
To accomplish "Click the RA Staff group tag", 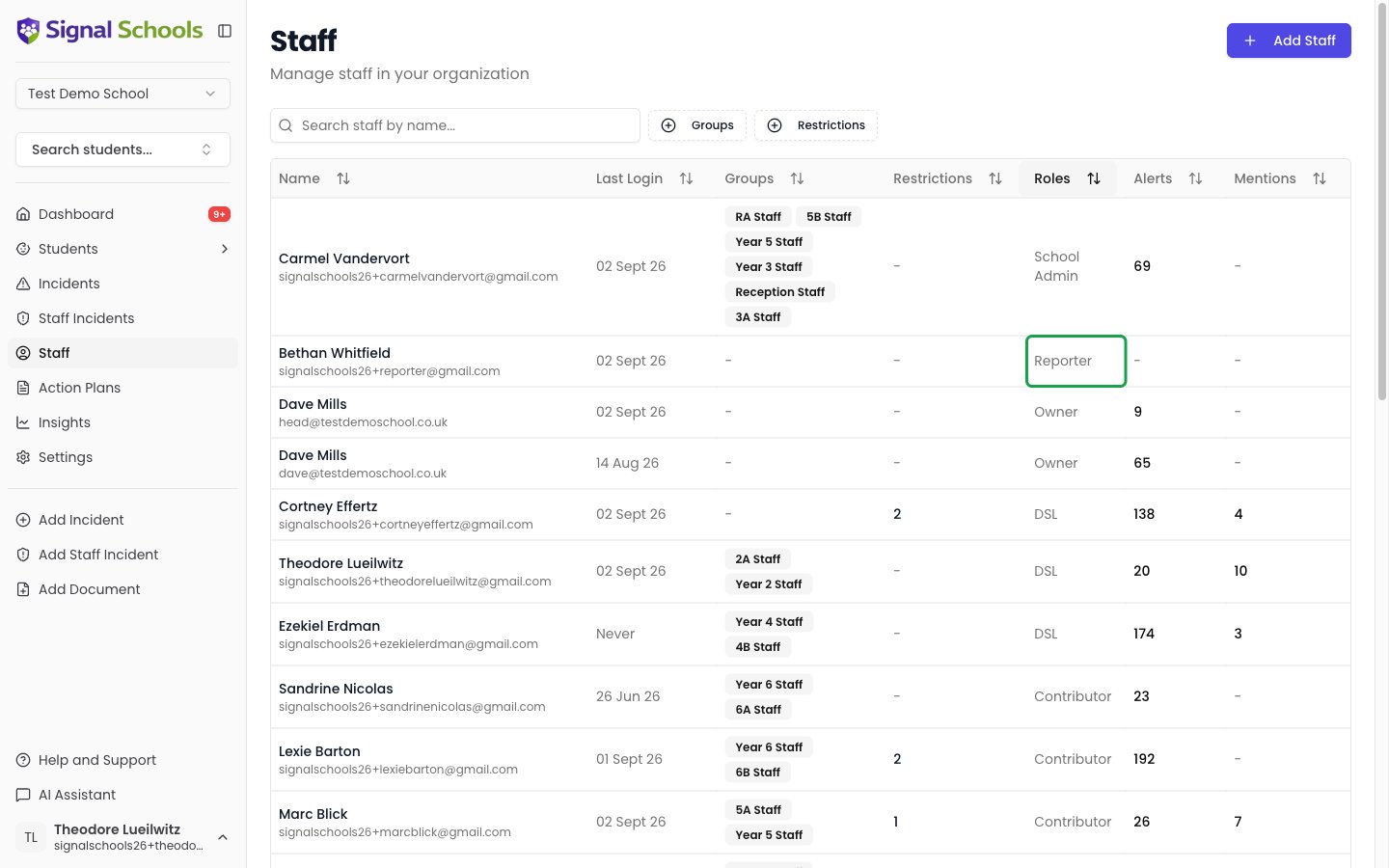I will coord(758,217).
